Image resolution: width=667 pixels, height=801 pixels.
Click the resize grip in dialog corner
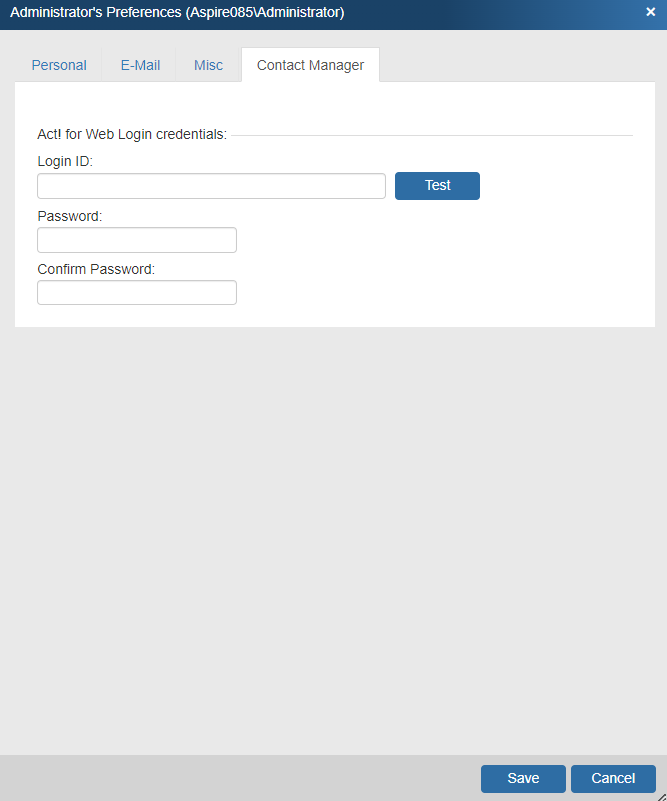click(661, 795)
